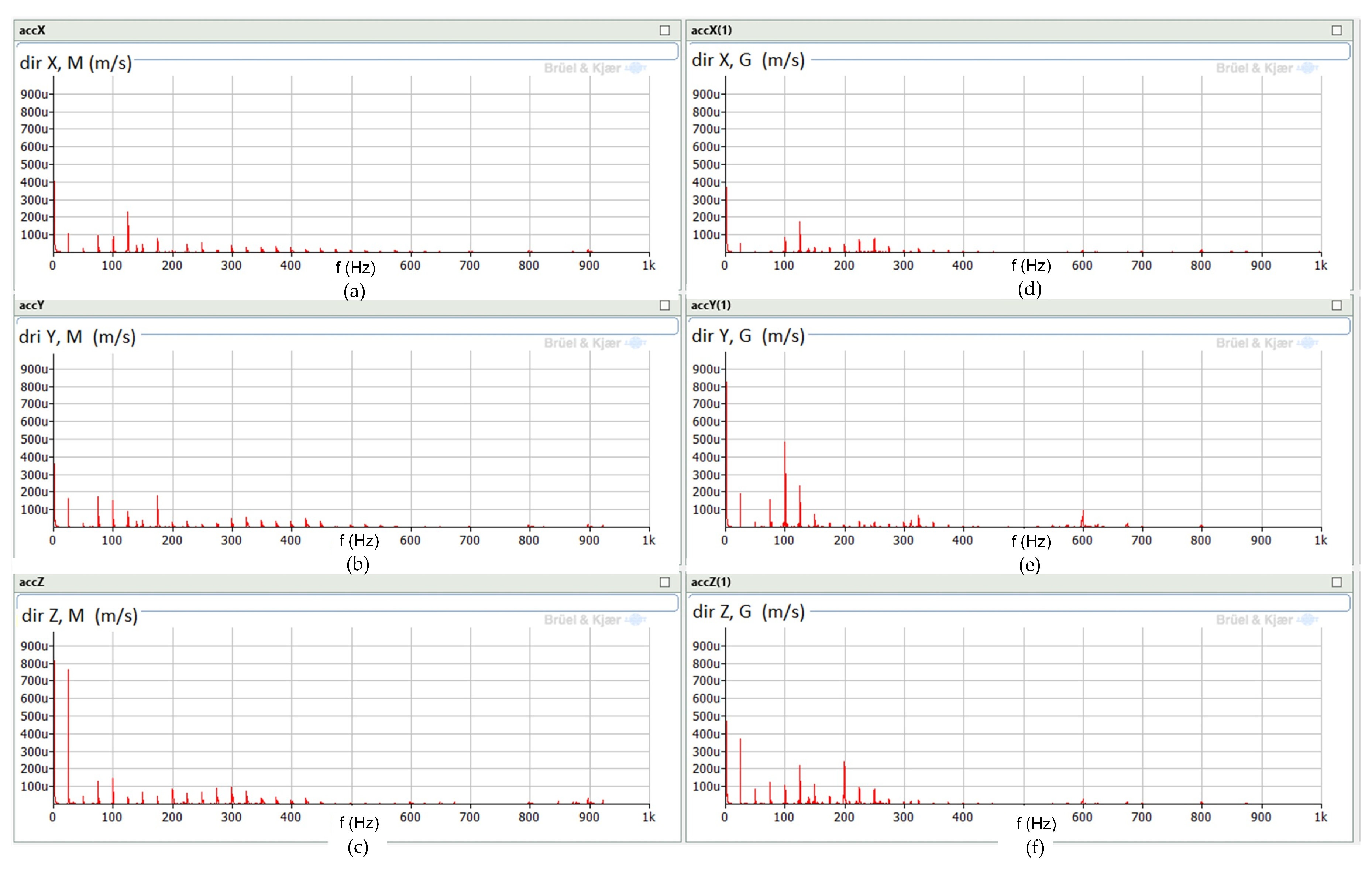Click the maximize box on accY(1) panel
Image resolution: width=1372 pixels, height=869 pixels.
[1337, 306]
